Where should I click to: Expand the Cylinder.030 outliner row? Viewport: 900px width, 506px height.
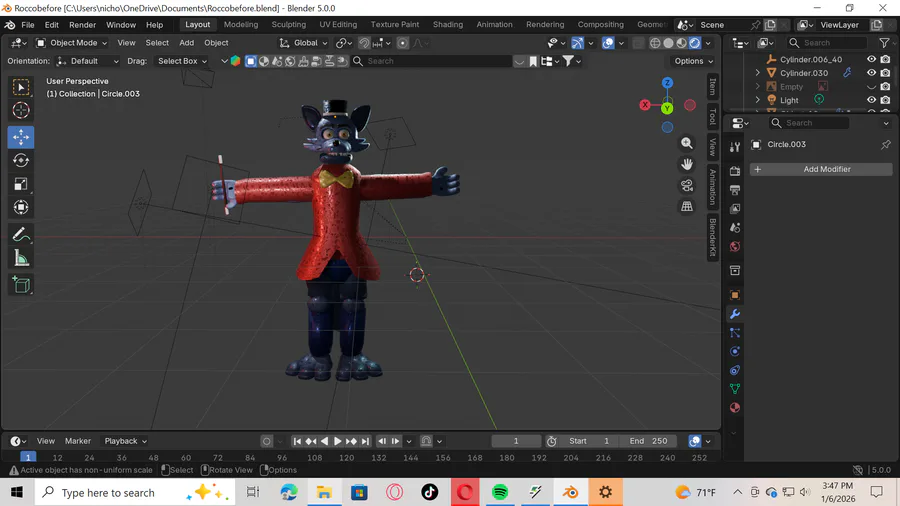coord(757,73)
